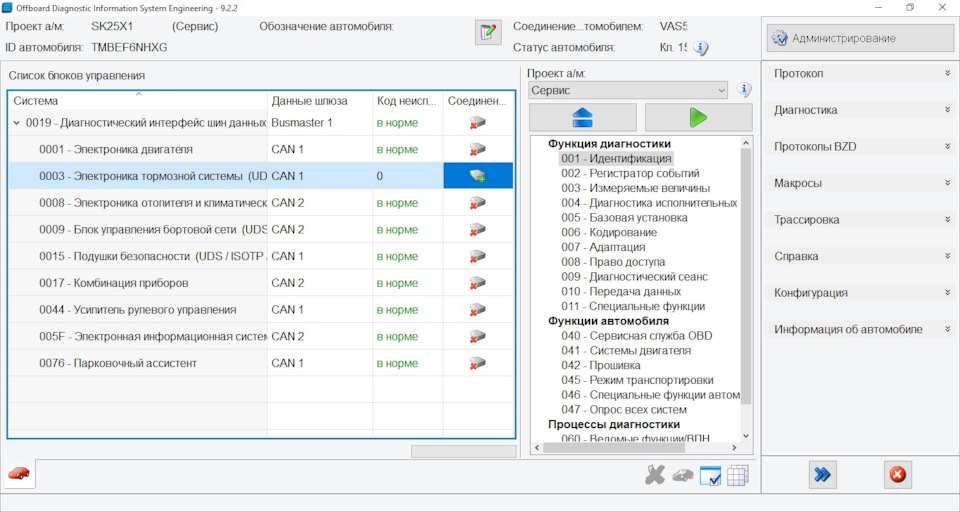Select 010 - Передача данных
This screenshot has height=512, width=960.
click(621, 292)
